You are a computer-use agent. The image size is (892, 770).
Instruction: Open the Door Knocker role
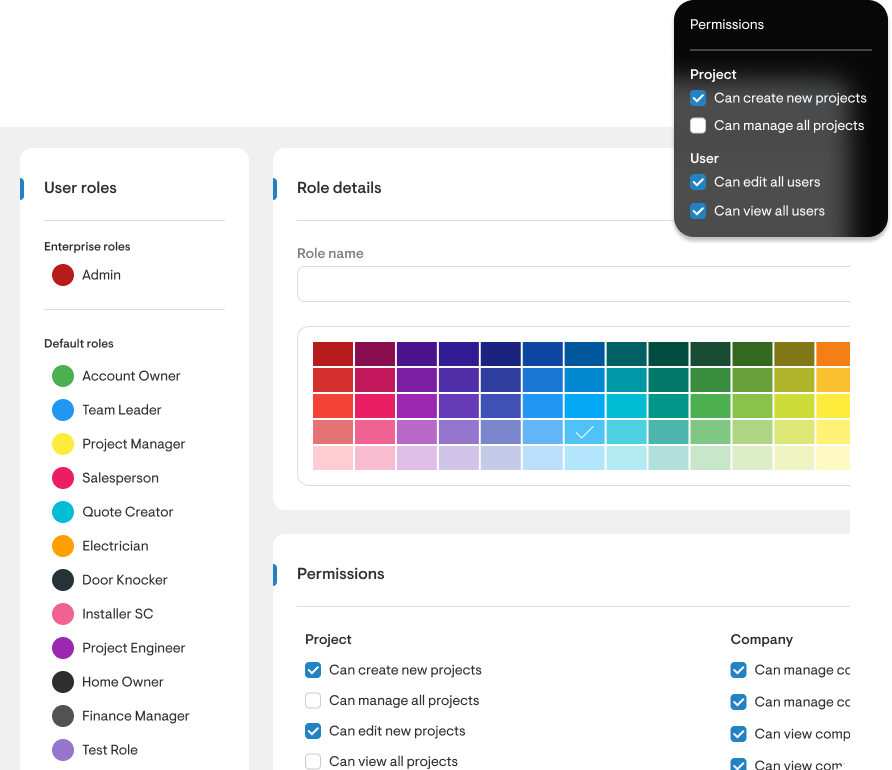point(124,580)
